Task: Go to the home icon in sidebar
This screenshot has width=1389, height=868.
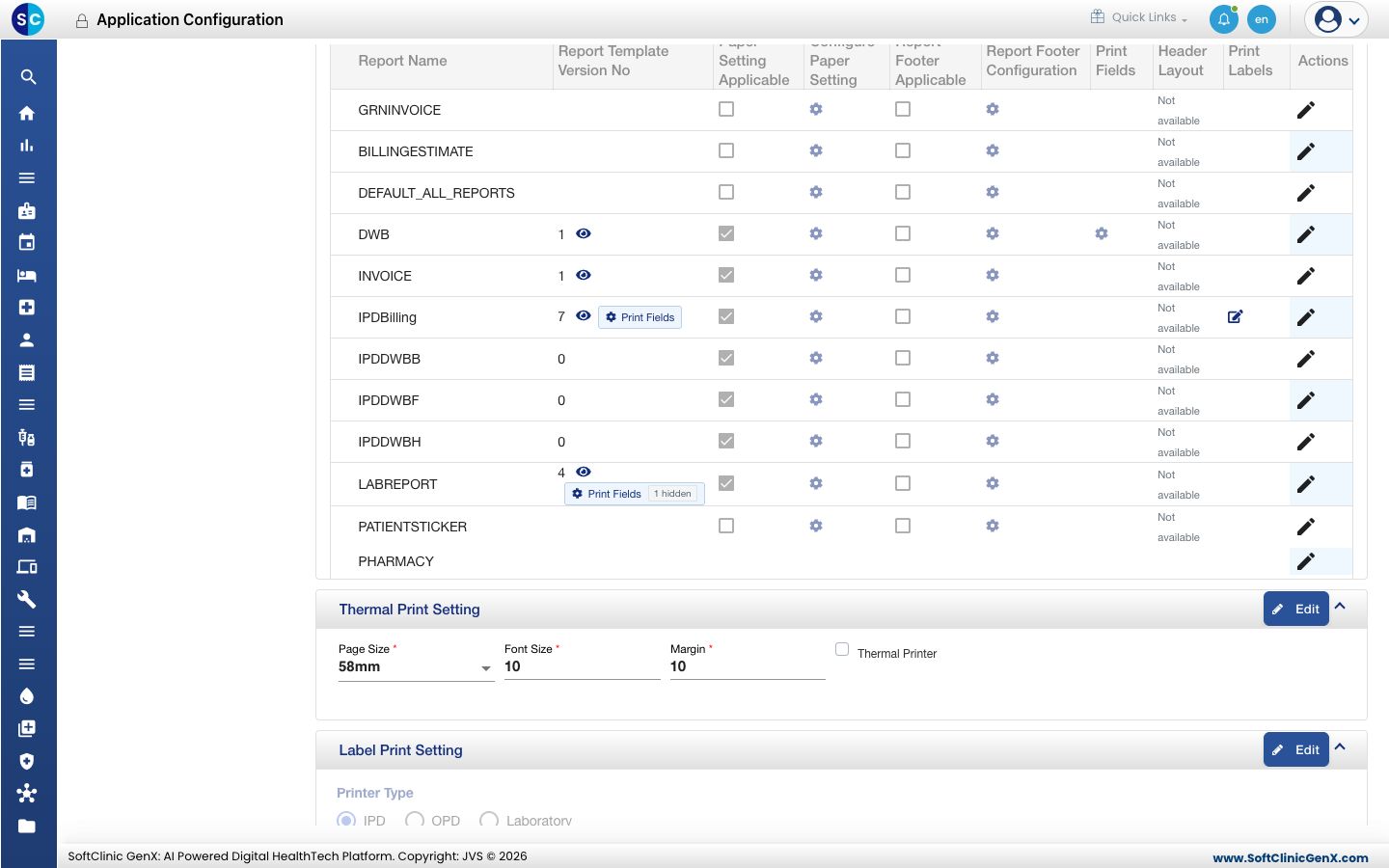Action: [27, 113]
